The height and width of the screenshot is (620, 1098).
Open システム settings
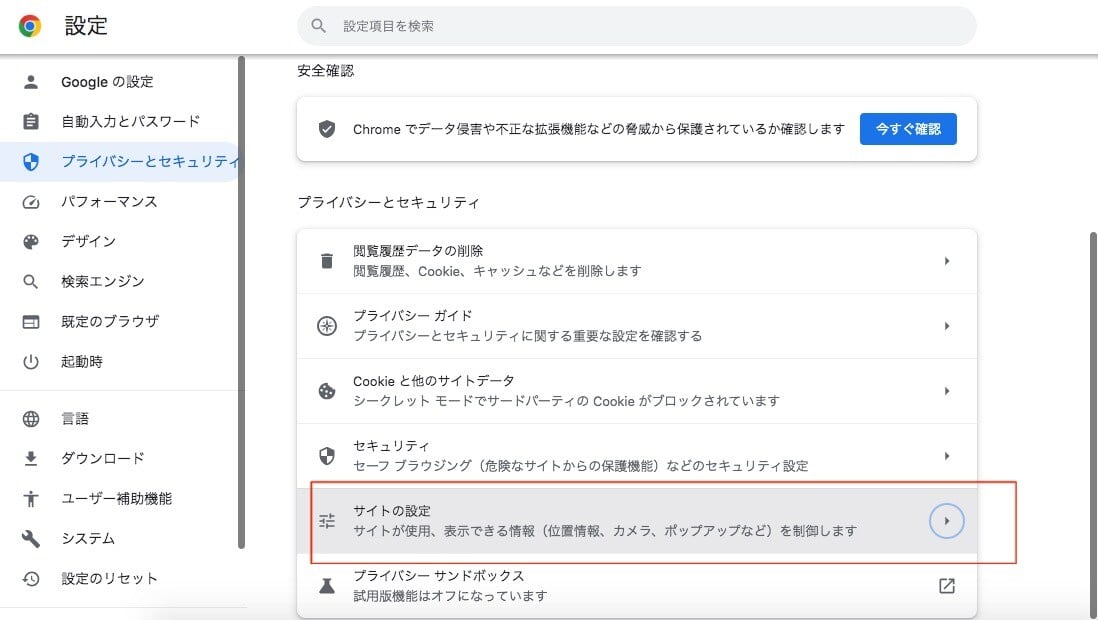coord(88,539)
